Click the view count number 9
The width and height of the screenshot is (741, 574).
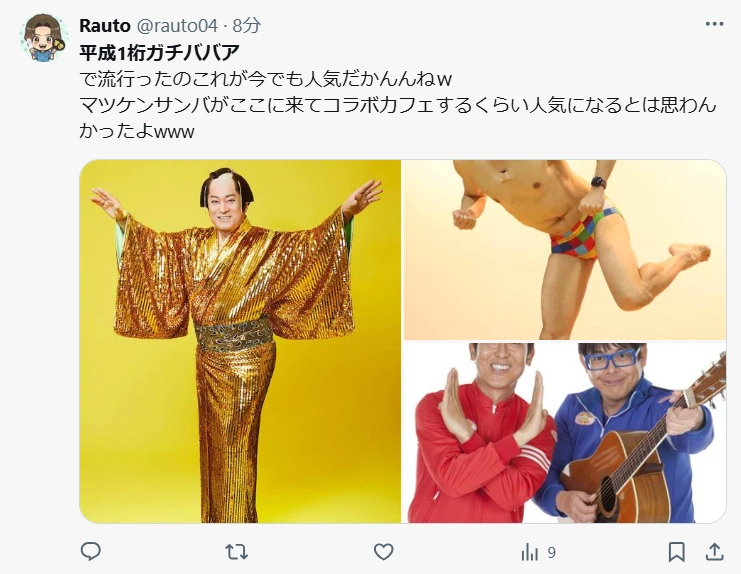click(x=551, y=552)
